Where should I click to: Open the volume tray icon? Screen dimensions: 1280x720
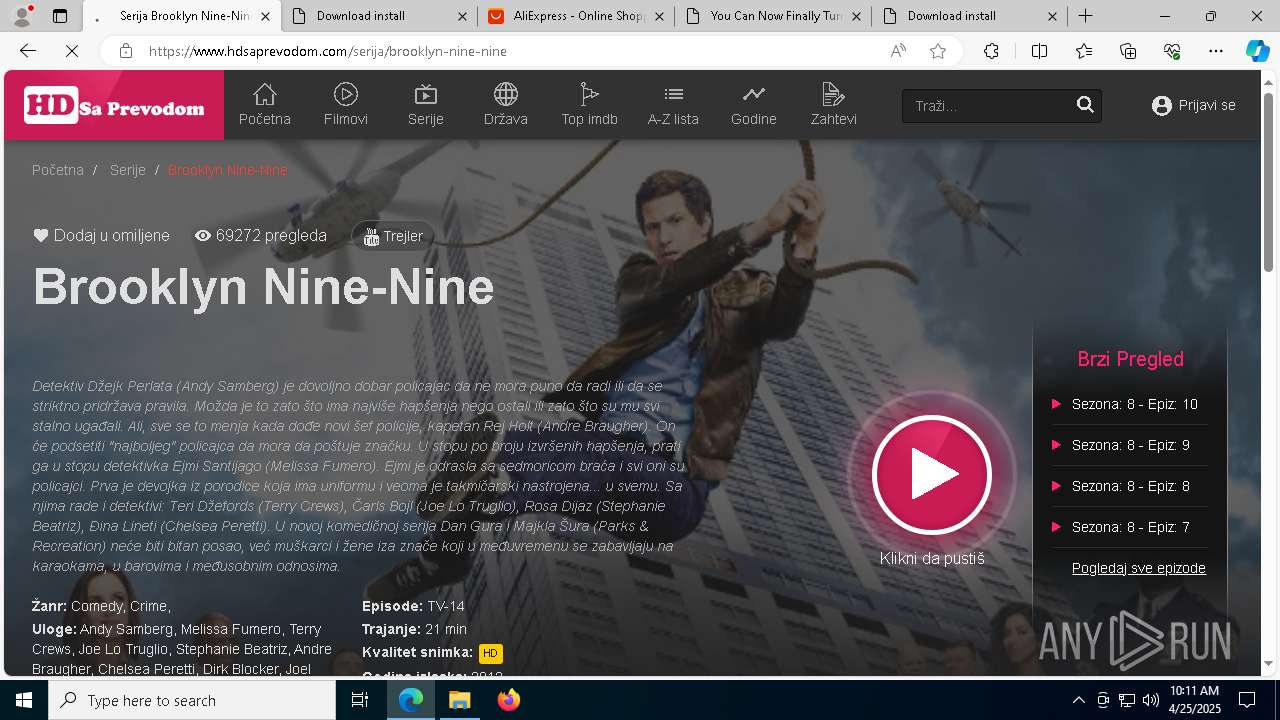[x=1151, y=700]
